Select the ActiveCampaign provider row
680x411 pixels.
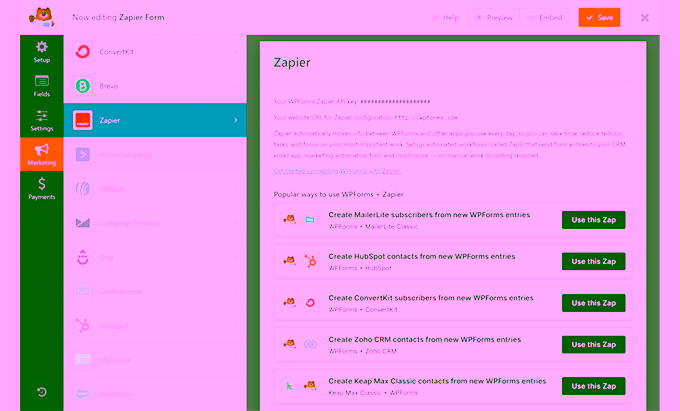[x=155, y=154]
